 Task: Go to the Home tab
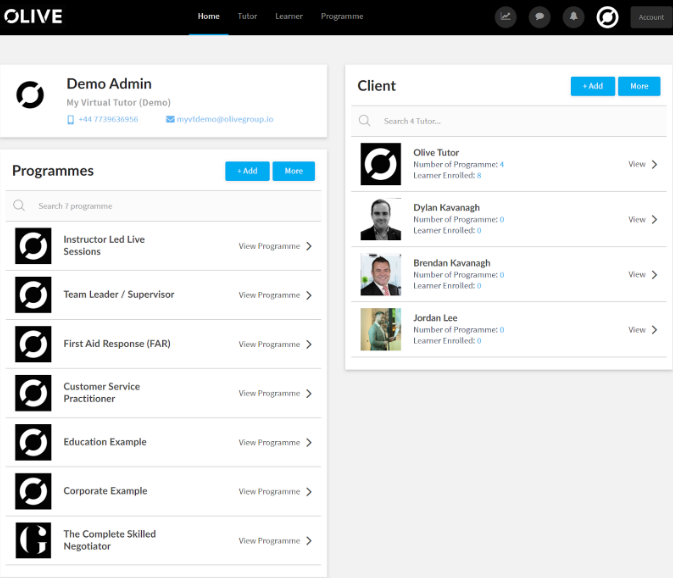[209, 16]
